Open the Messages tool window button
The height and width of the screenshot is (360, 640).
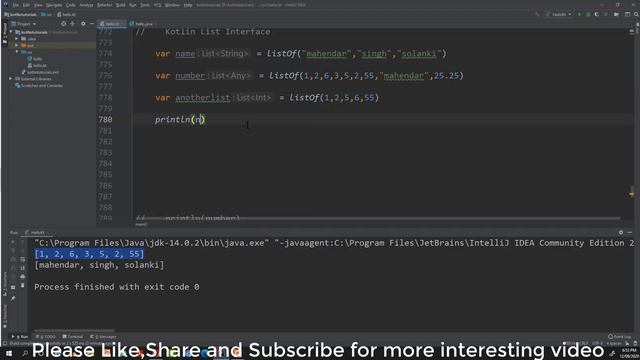coord(103,337)
